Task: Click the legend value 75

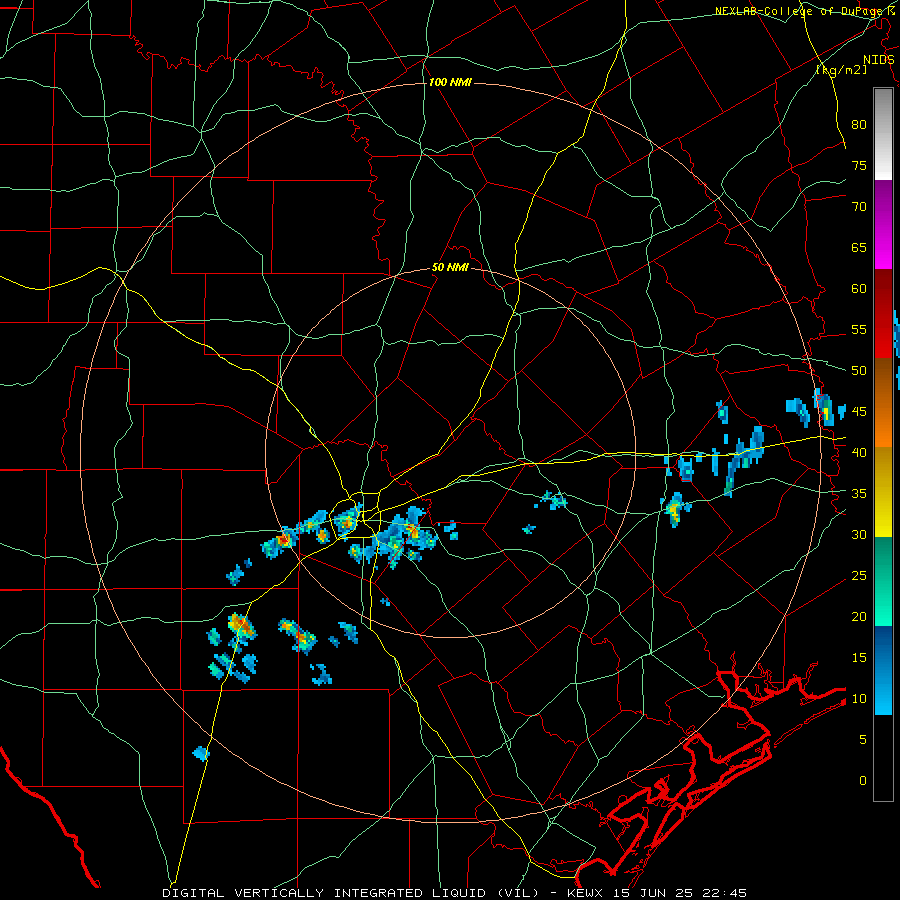Action: tap(859, 165)
